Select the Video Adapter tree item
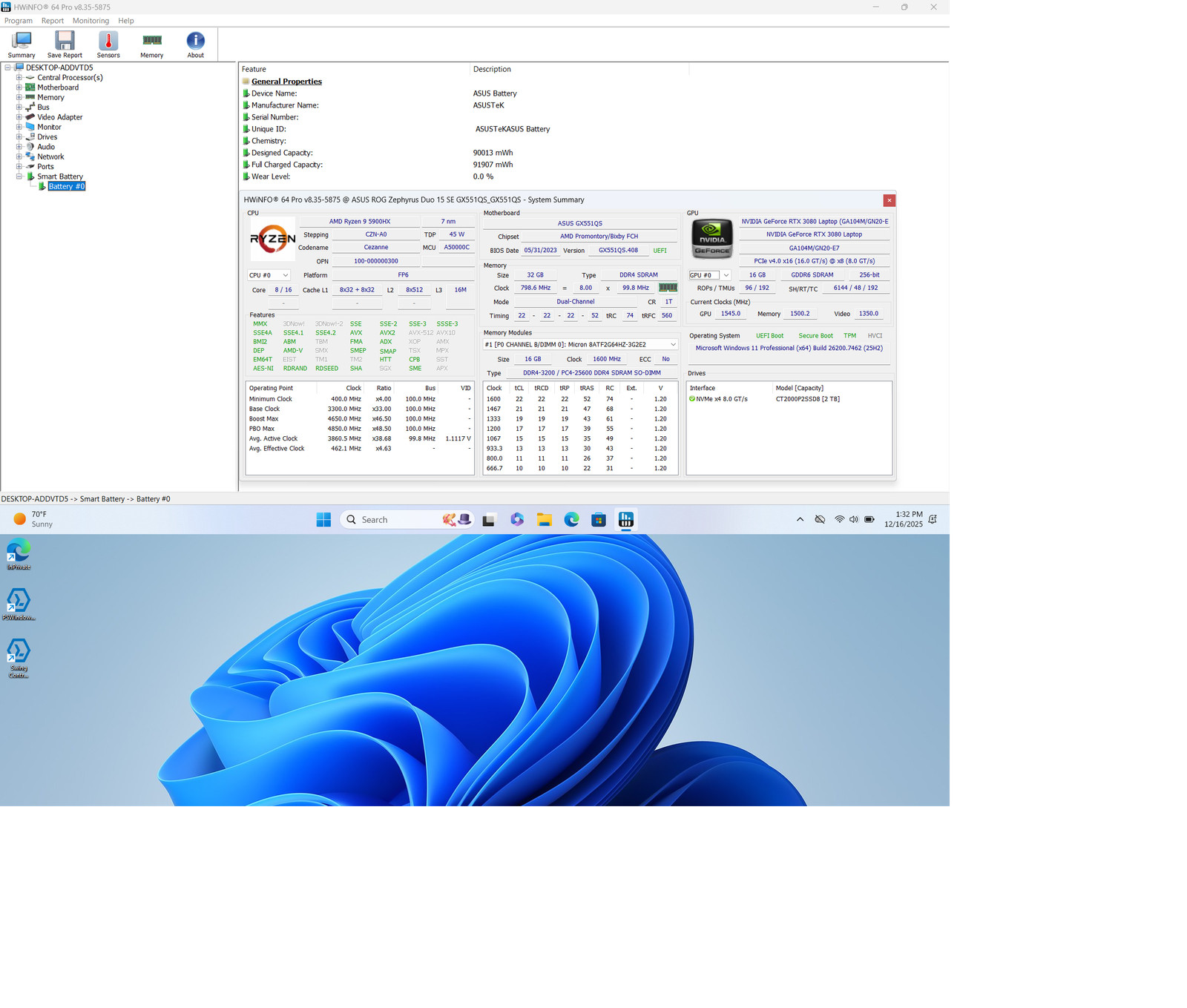Screen dimensions: 1187x1008 click(59, 117)
